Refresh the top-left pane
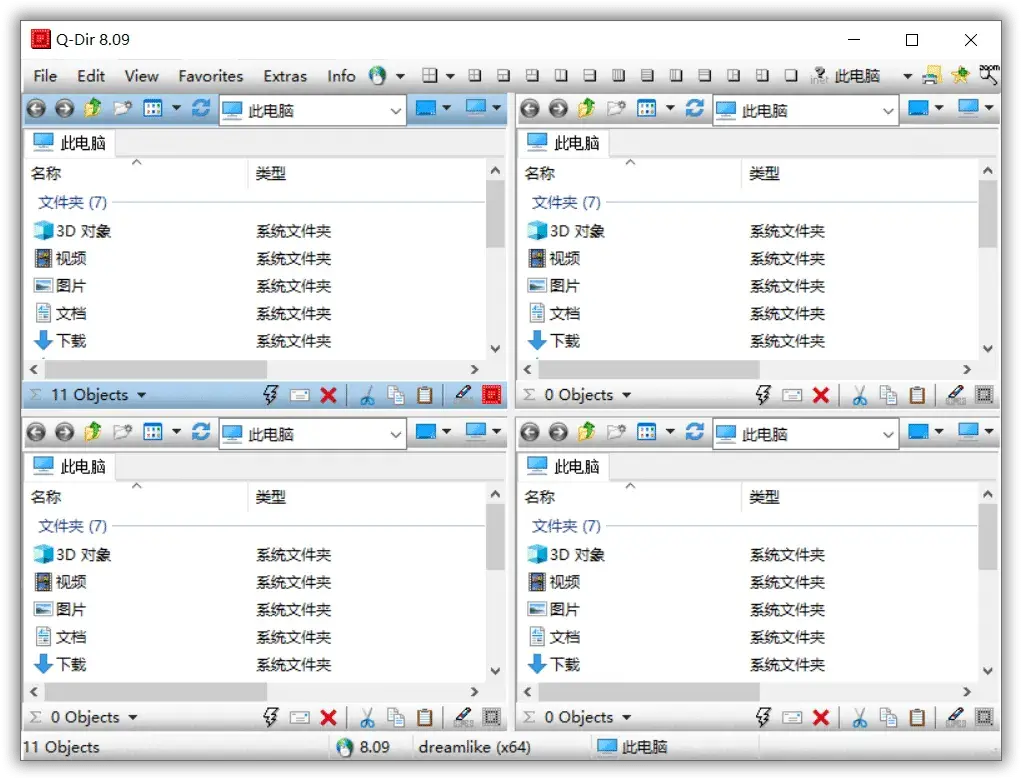Image resolution: width=1022 pixels, height=781 pixels. pos(201,108)
